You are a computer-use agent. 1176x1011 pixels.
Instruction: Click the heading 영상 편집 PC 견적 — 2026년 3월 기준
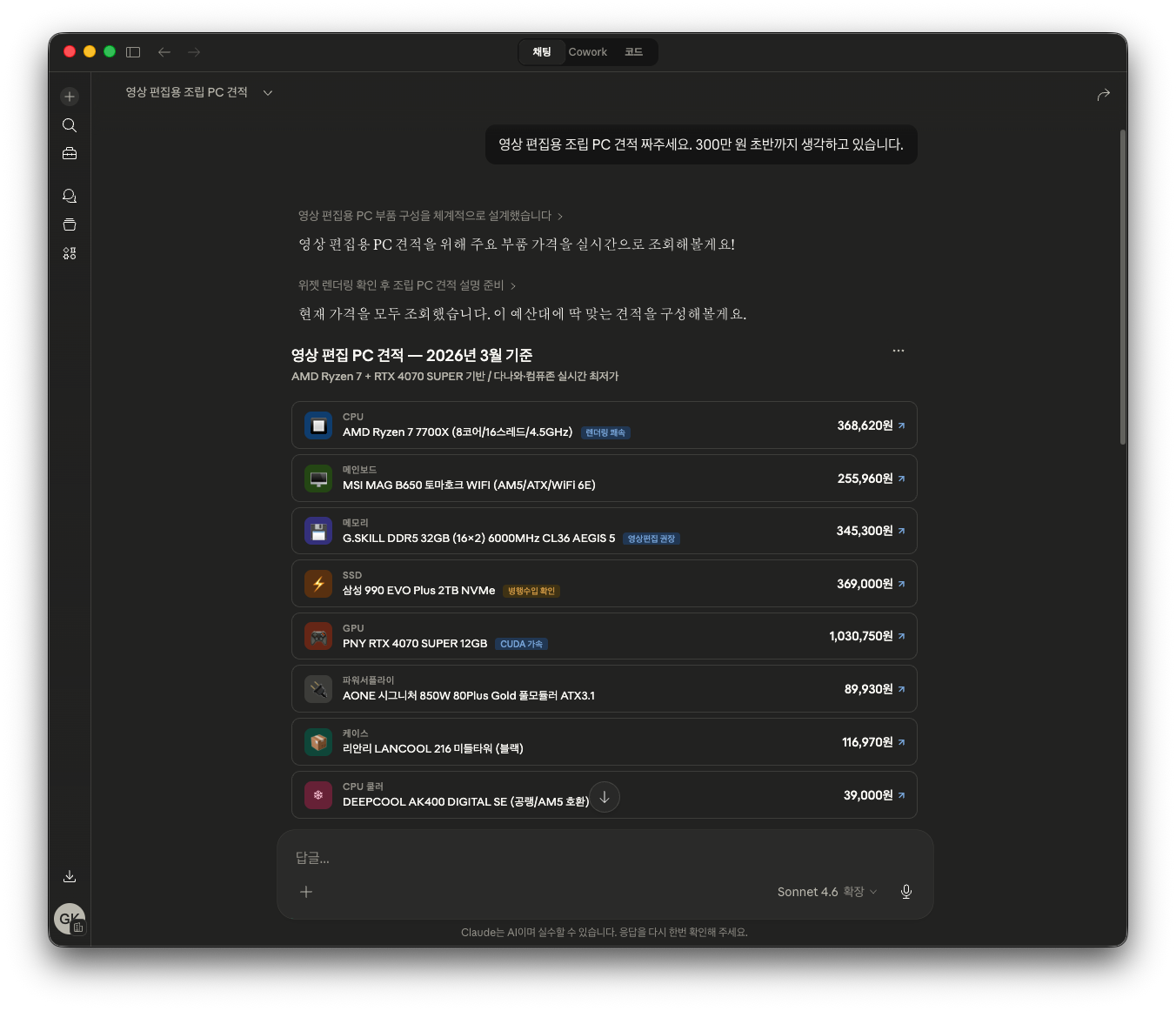tap(411, 355)
